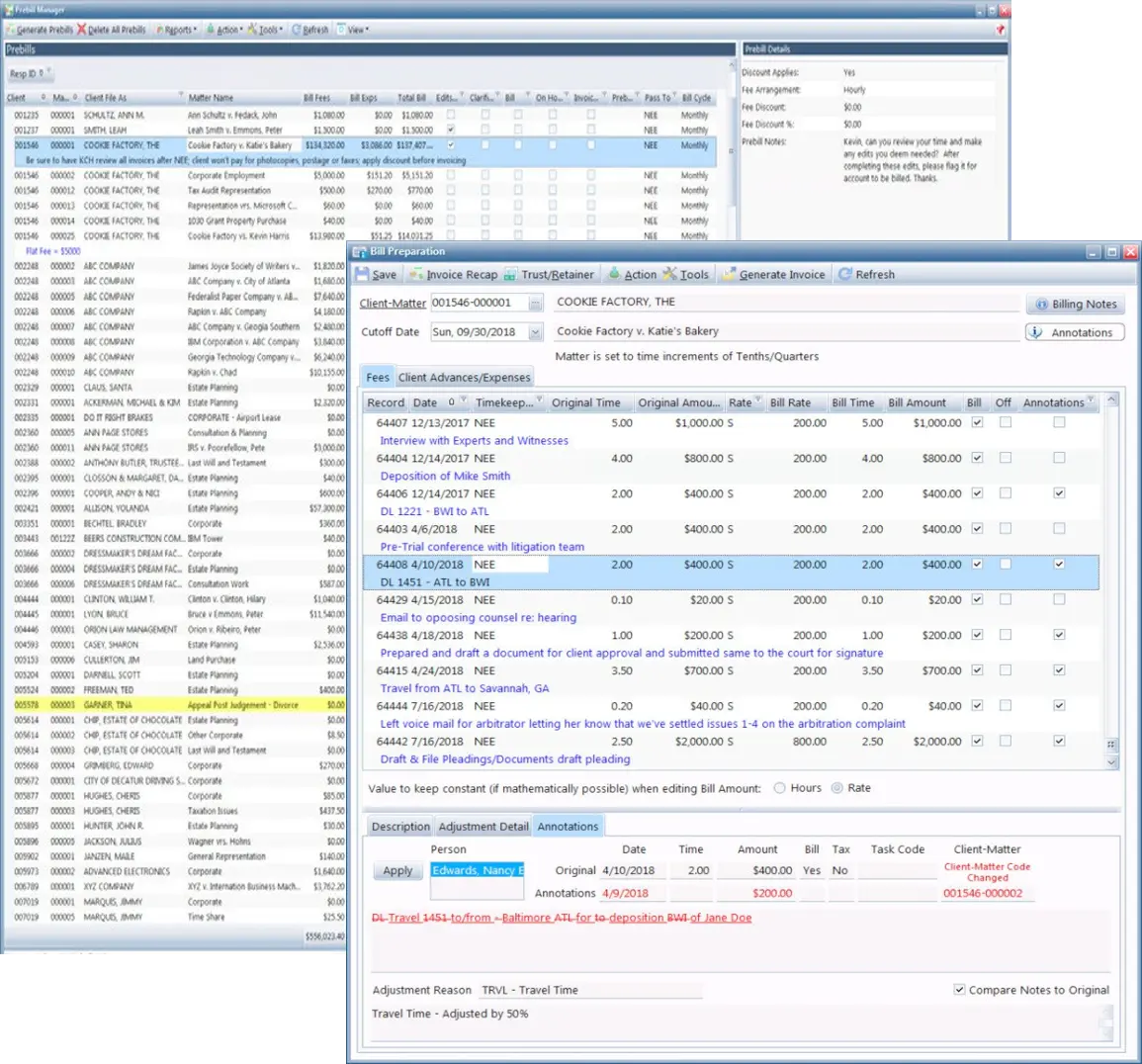
Task: Check the Bill checkbox for record 64429
Action: coord(975,599)
